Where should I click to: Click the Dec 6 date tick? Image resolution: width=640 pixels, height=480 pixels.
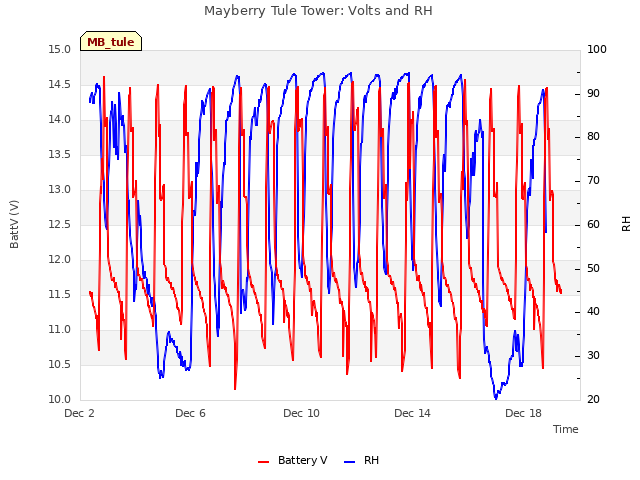coord(190,413)
